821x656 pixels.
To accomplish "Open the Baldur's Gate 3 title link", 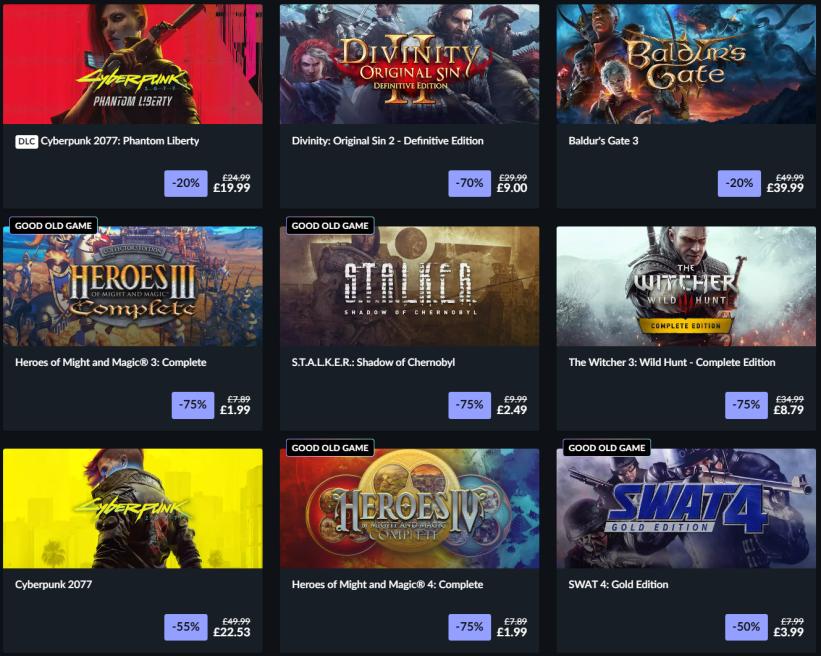I will [x=603, y=141].
